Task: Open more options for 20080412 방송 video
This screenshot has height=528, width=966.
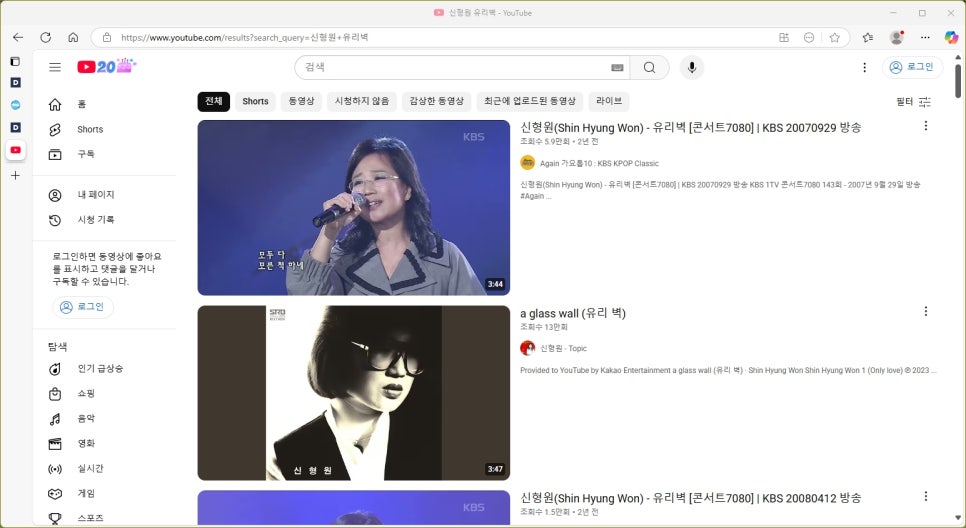Action: click(x=925, y=497)
